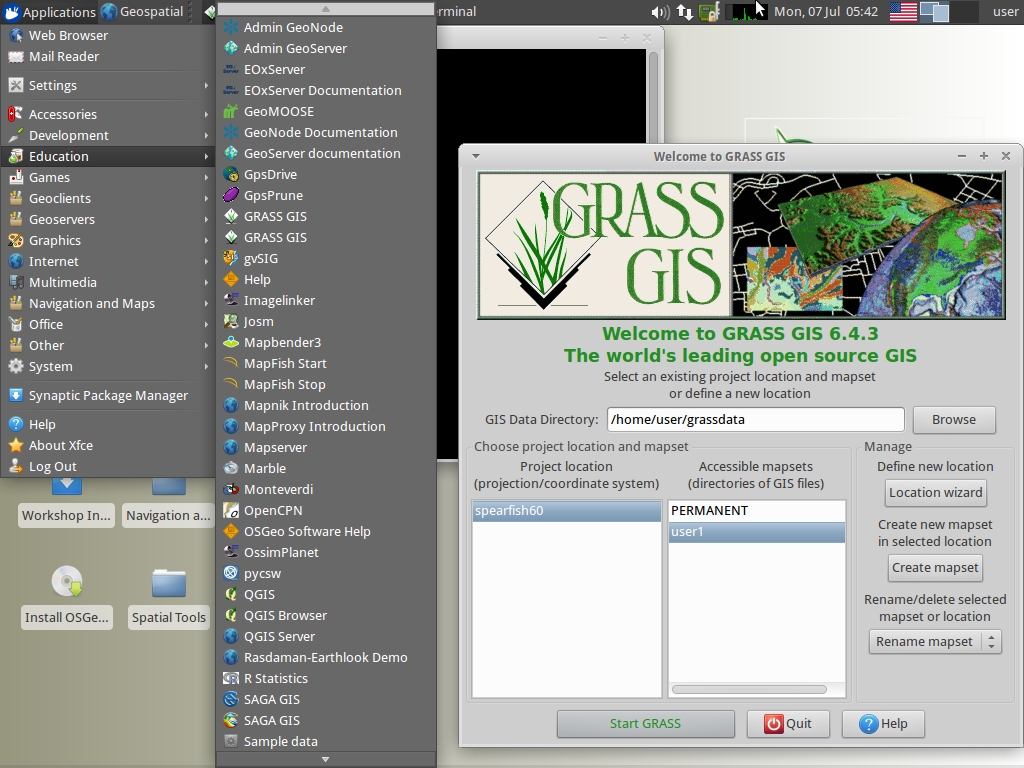Click MapFish Start entry
Image resolution: width=1024 pixels, height=768 pixels.
coord(325,364)
